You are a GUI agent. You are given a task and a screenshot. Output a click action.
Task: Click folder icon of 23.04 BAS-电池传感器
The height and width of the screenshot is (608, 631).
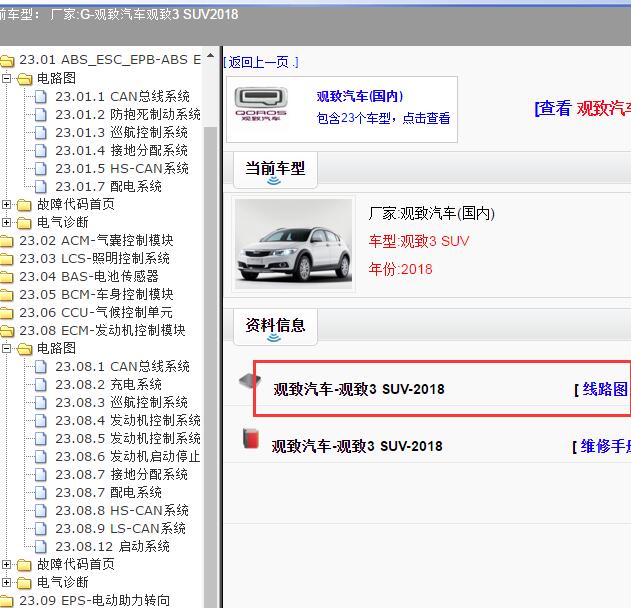(7, 277)
